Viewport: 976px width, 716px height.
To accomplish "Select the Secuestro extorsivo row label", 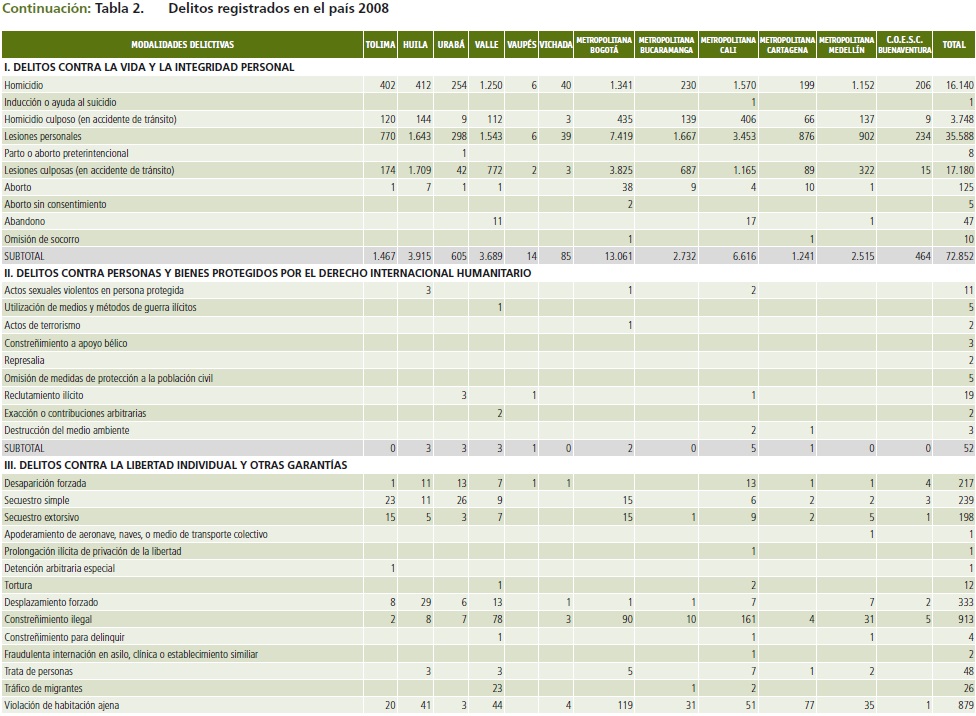I will click(42, 517).
